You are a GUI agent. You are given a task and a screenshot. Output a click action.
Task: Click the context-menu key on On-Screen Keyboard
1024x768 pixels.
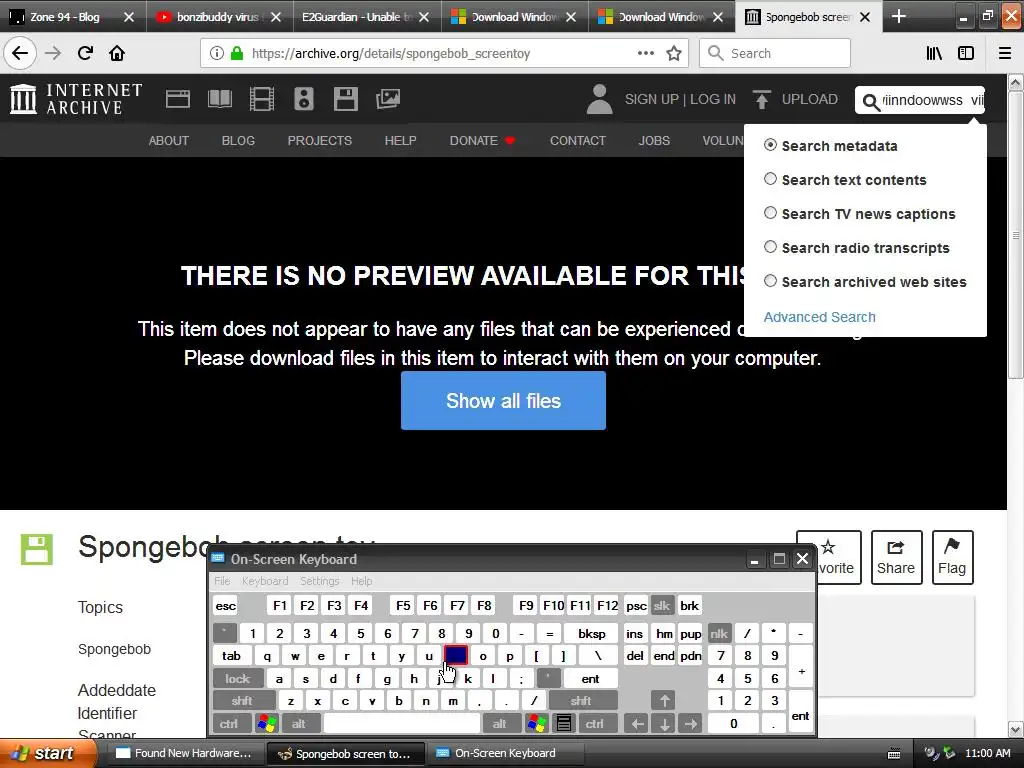coord(564,723)
